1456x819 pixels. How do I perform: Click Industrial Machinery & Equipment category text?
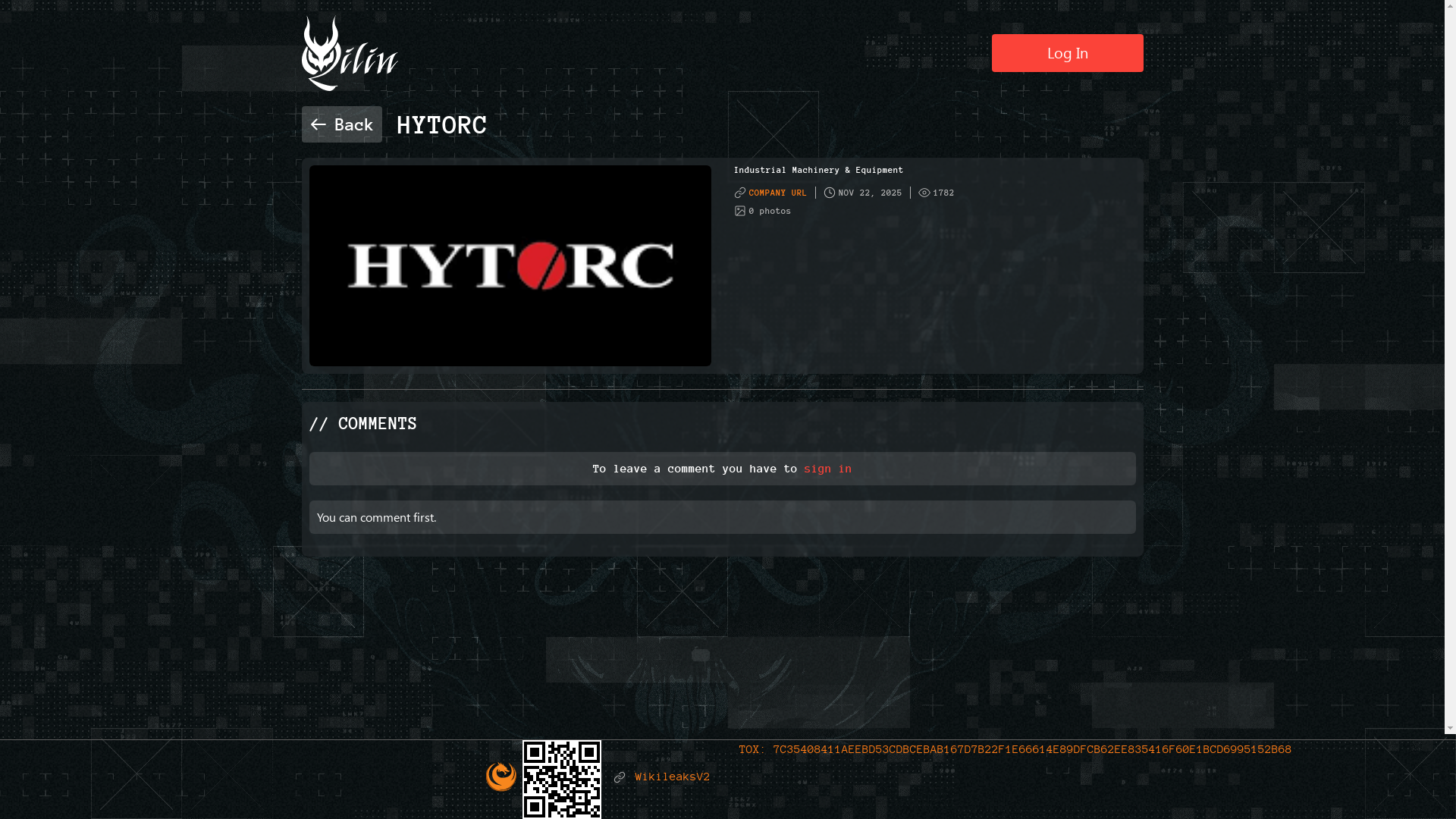click(818, 170)
